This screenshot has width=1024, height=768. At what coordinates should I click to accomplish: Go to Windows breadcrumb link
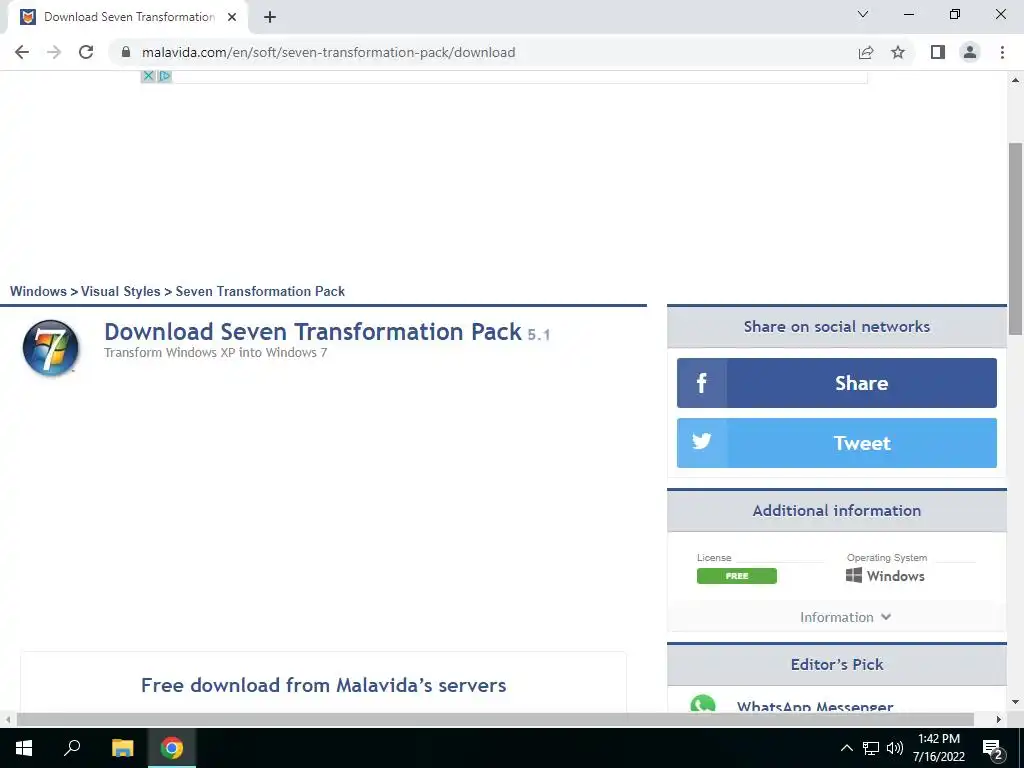(38, 291)
